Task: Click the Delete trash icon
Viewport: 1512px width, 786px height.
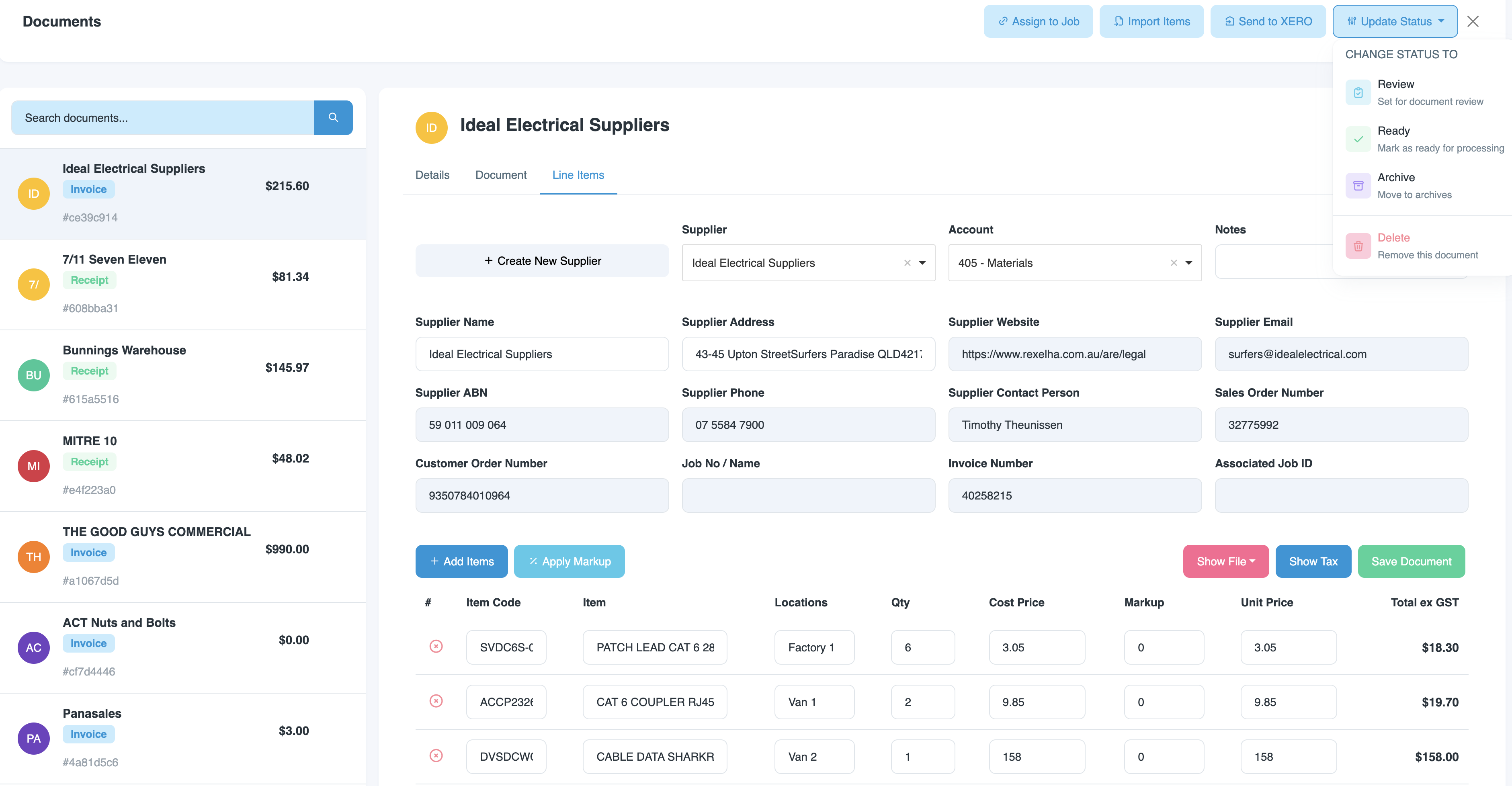Action: pyautogui.click(x=1358, y=246)
